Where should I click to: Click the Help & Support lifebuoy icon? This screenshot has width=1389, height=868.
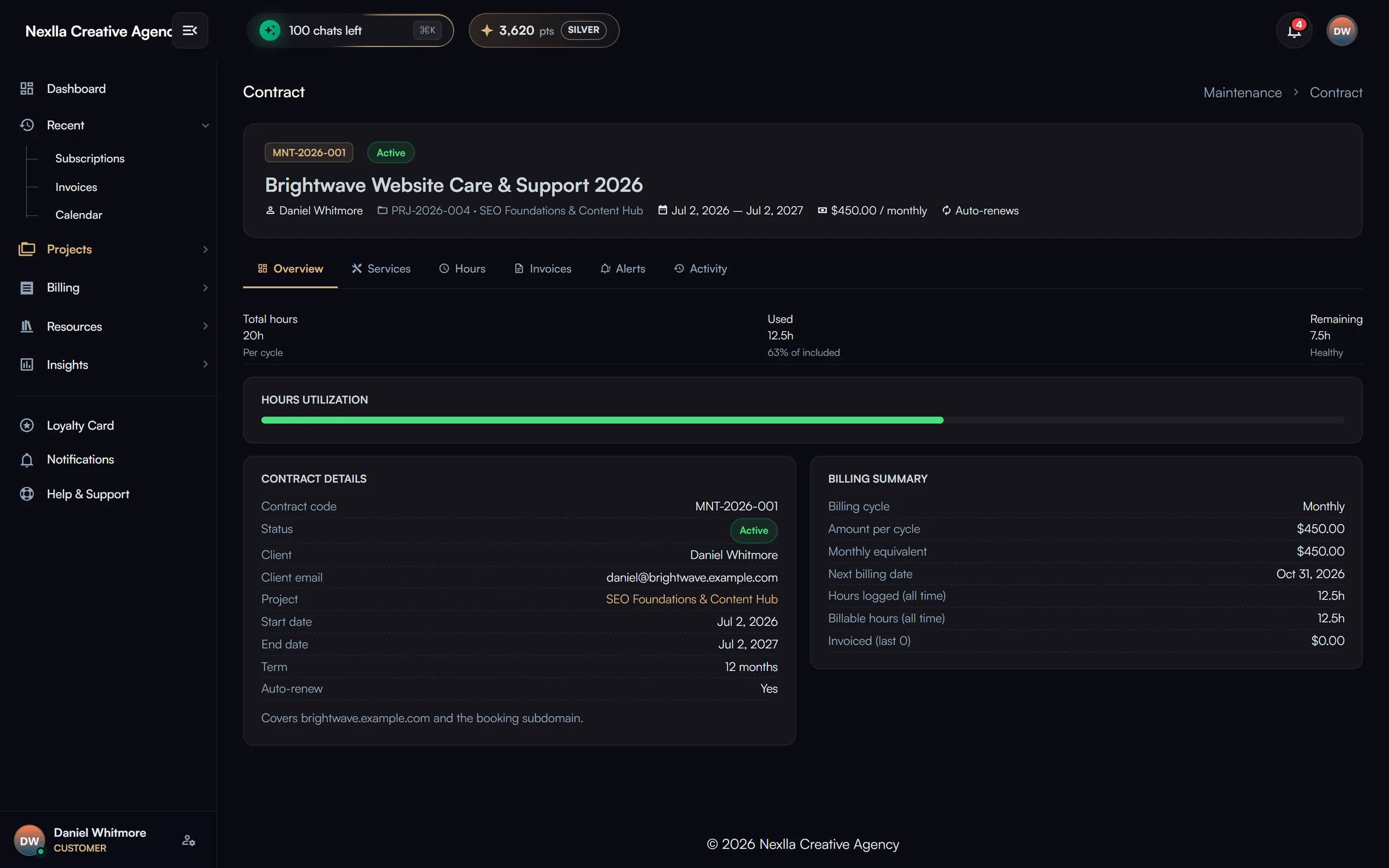[27, 494]
